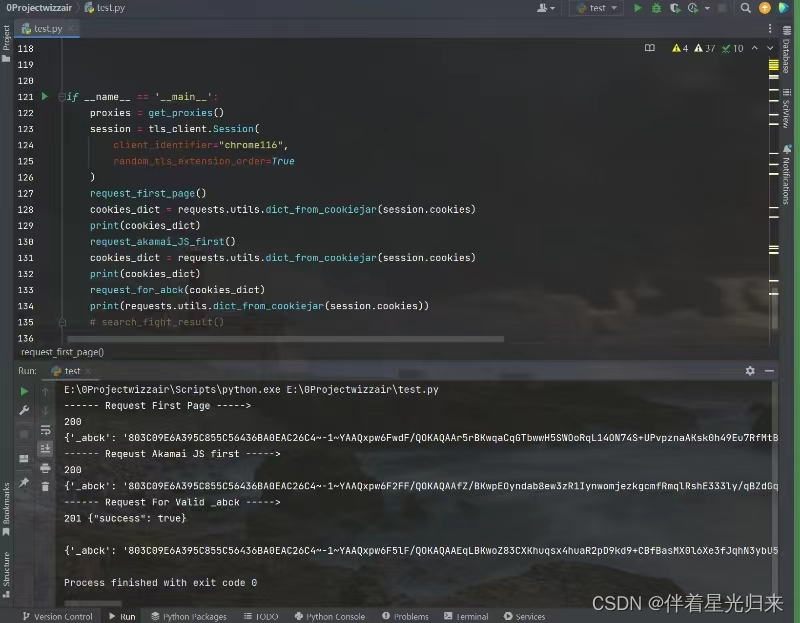Click the restore layout icon in Run panel
800x623 pixels.
24,458
